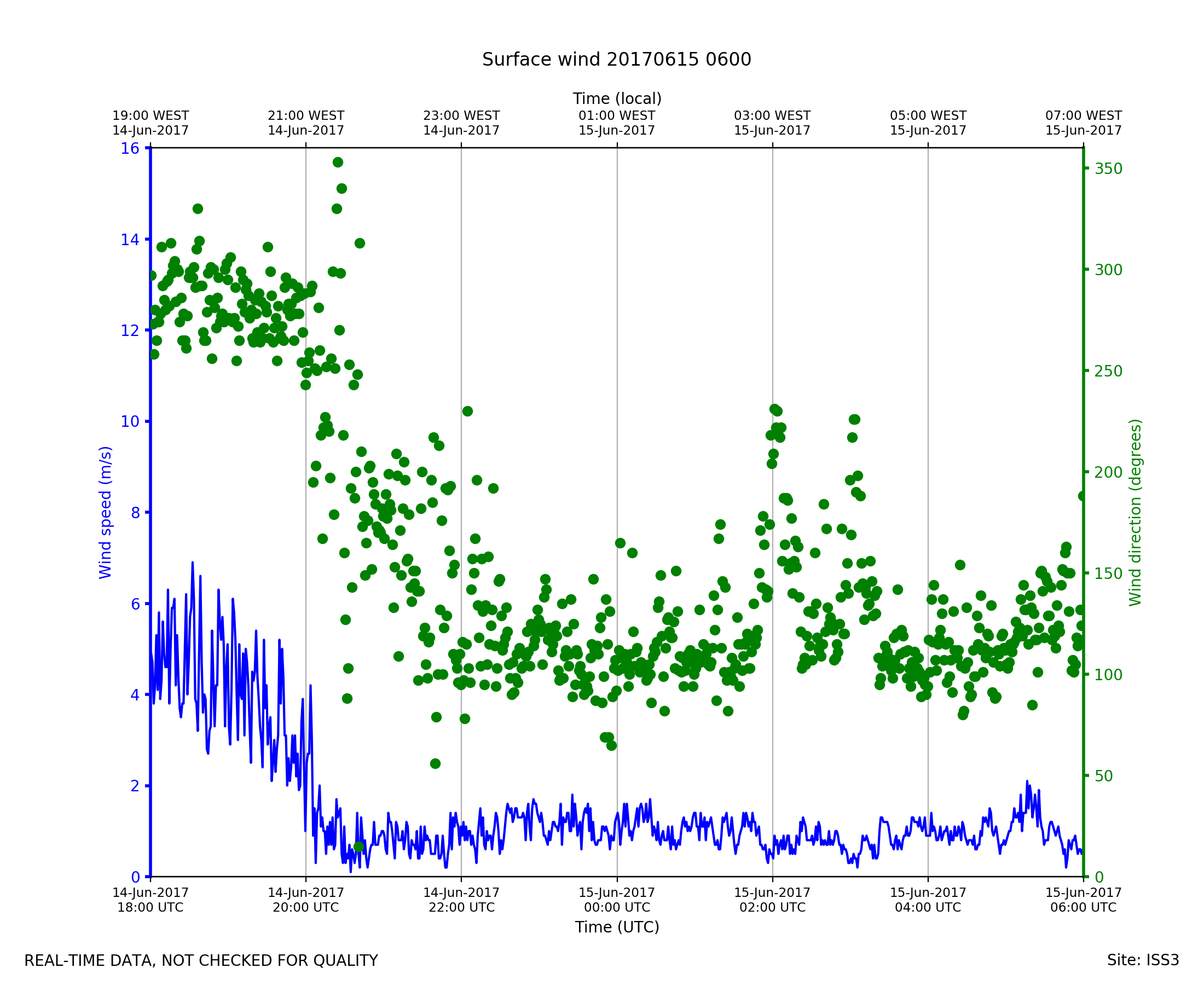Click the '23:00 WEST' top tick label
Screen dimensions: 1204x985
(461, 116)
